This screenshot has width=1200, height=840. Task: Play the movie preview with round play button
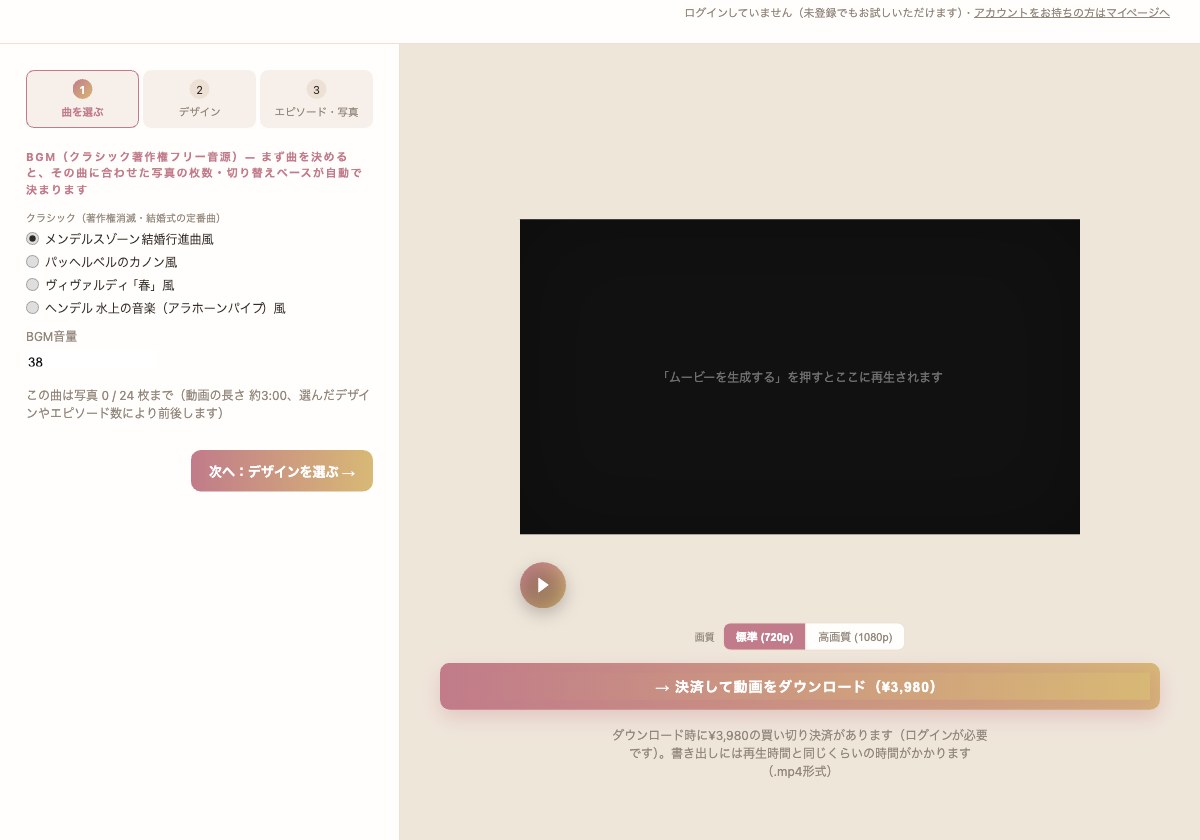tap(543, 585)
